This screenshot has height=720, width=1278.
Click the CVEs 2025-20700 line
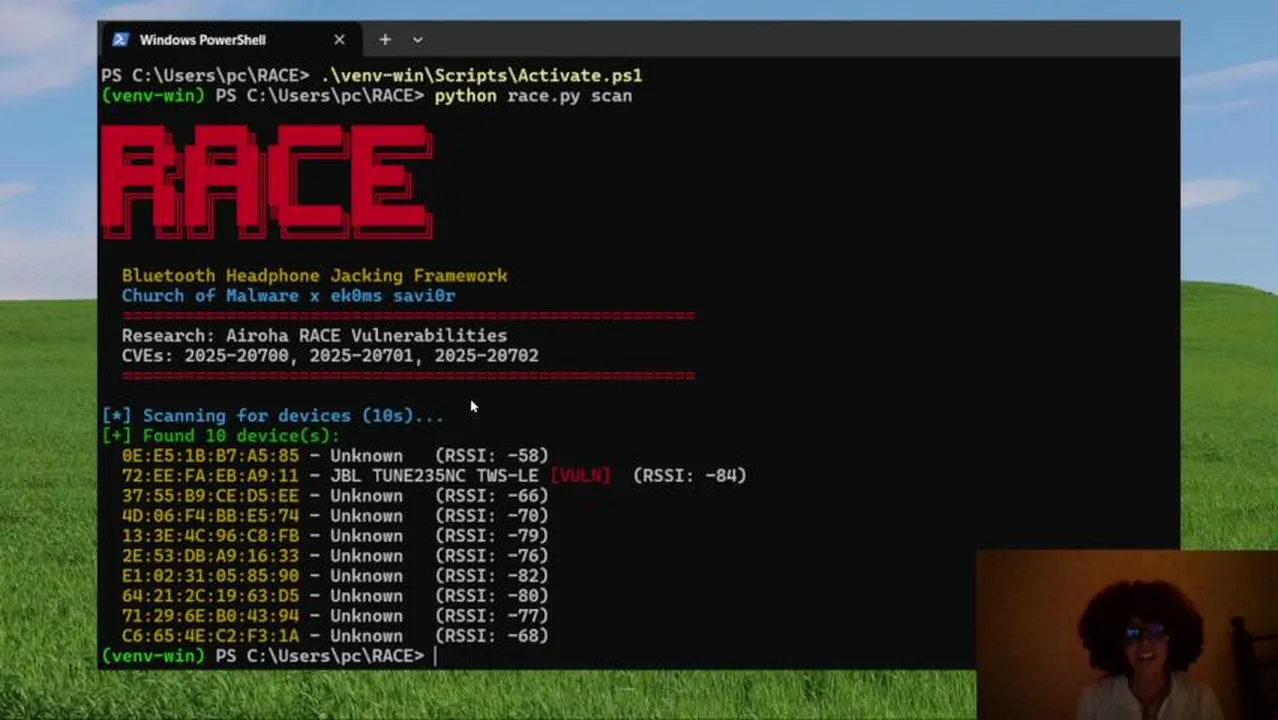pos(330,356)
